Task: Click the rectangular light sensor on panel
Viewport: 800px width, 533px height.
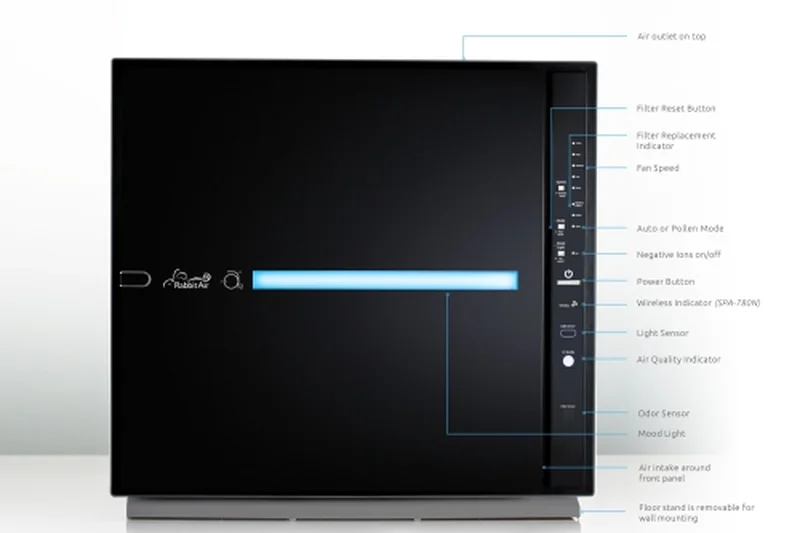Action: 568,333
